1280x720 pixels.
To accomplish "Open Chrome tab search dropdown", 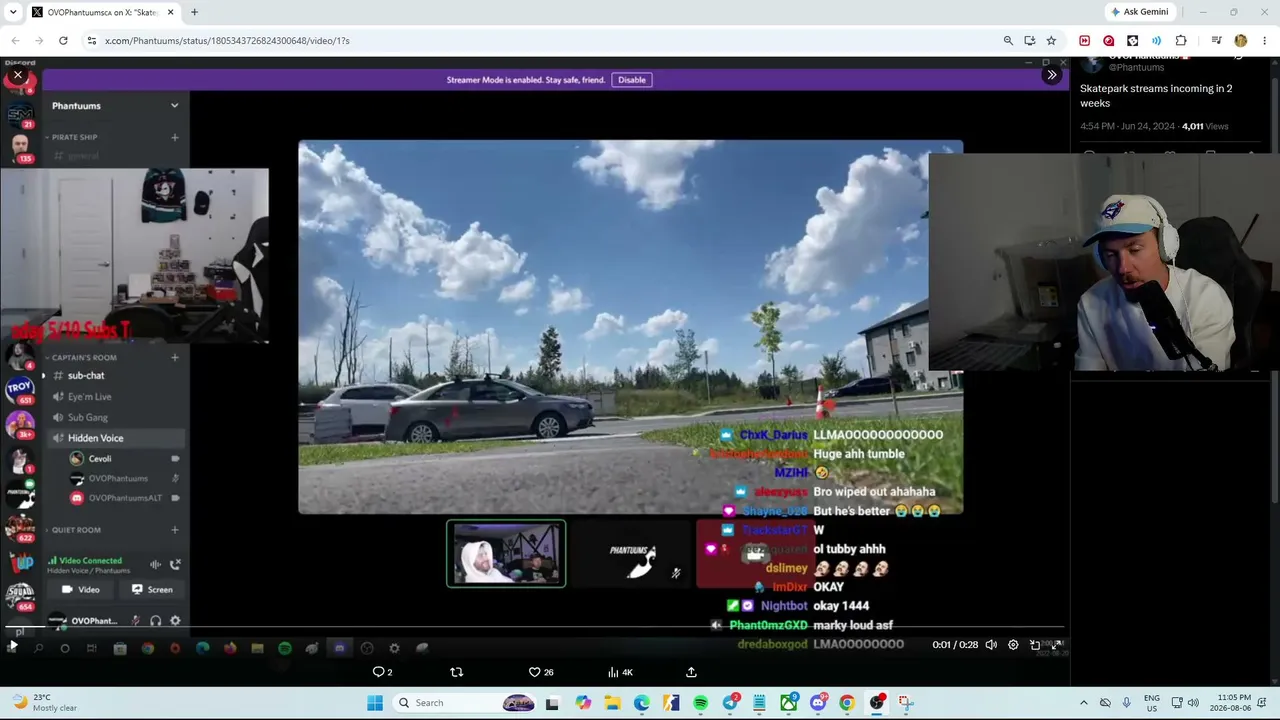I will pos(12,12).
